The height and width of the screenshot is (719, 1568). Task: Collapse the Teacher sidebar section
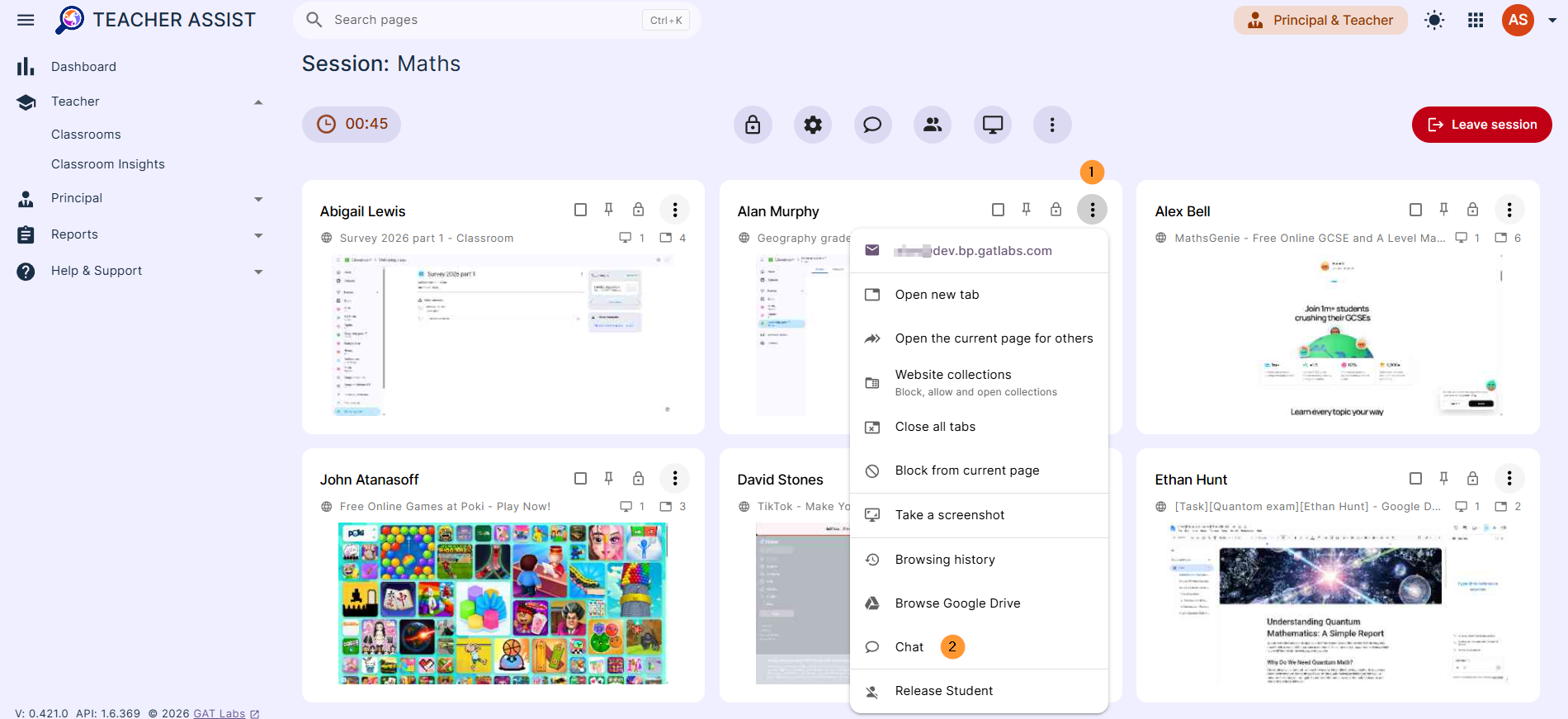[258, 102]
